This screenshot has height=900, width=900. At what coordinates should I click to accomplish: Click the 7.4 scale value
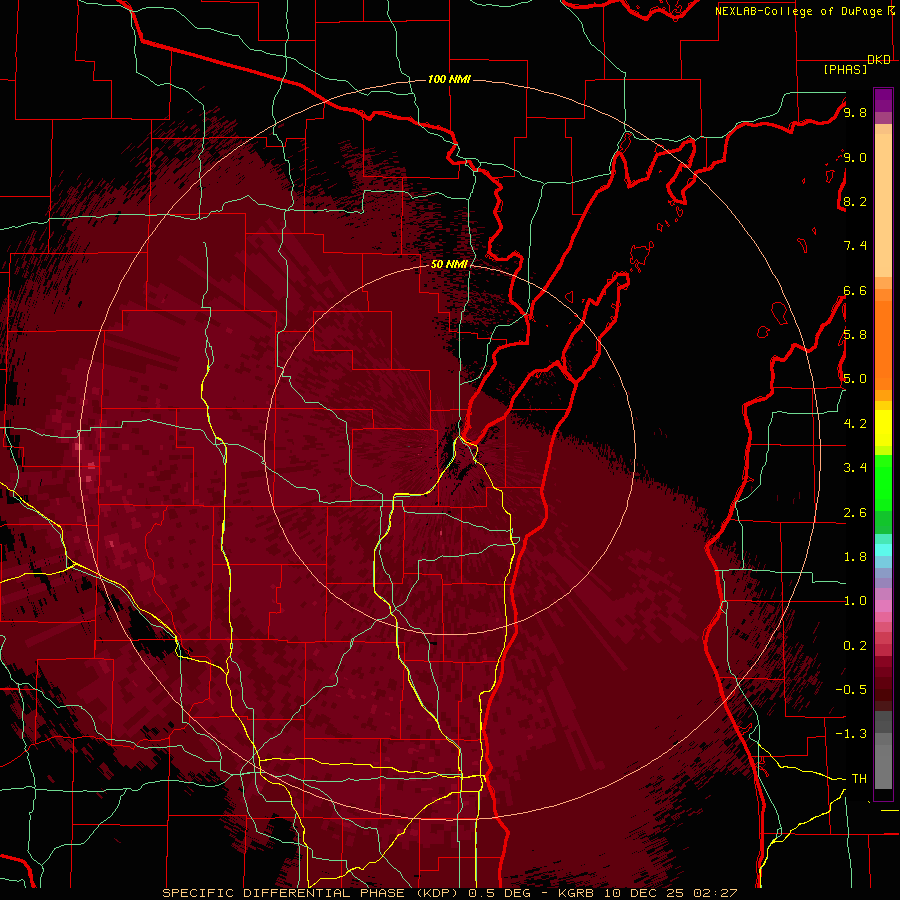coord(855,246)
